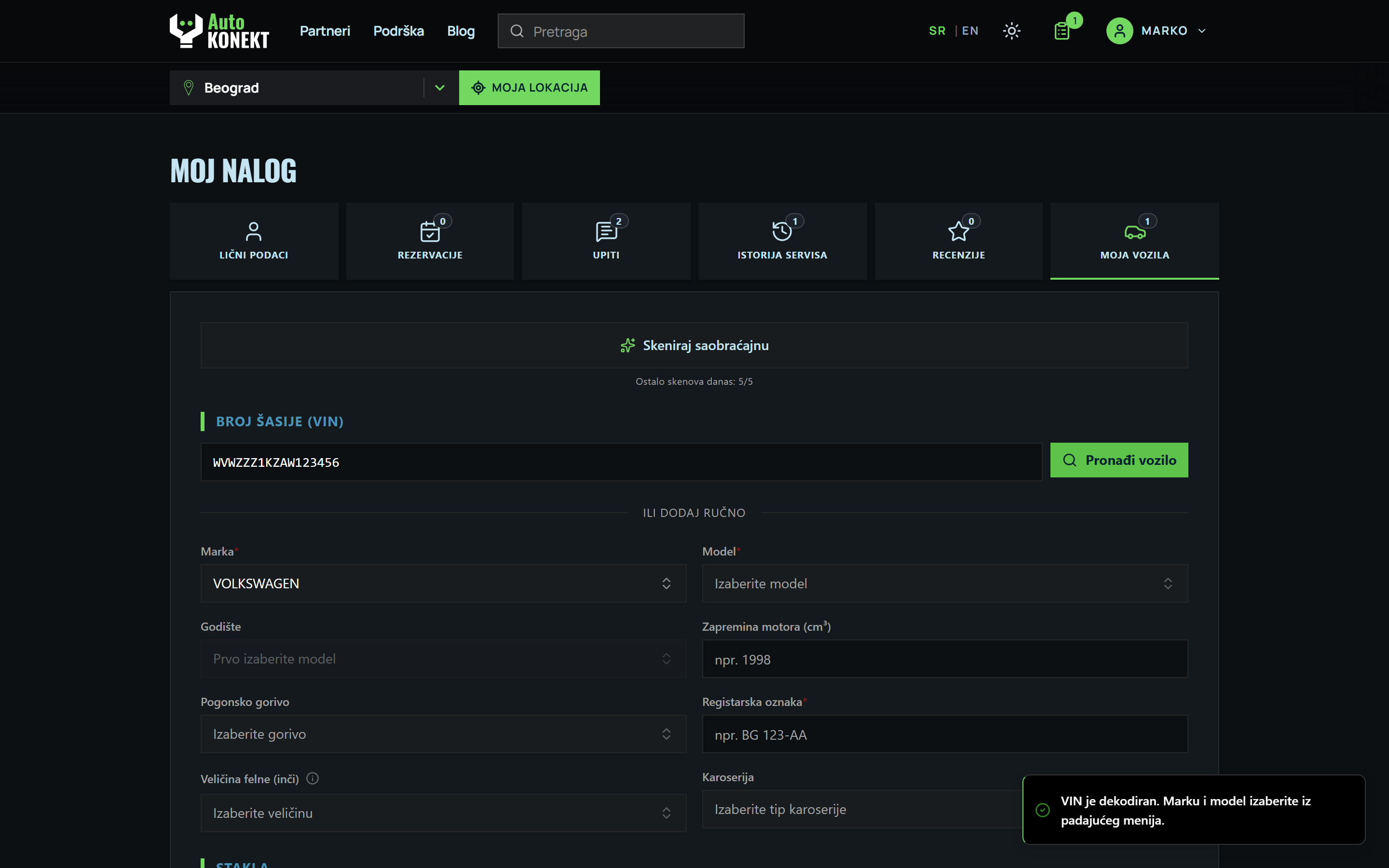1389x868 pixels.
Task: Focus the Registarska oznaka input field
Action: click(x=945, y=733)
